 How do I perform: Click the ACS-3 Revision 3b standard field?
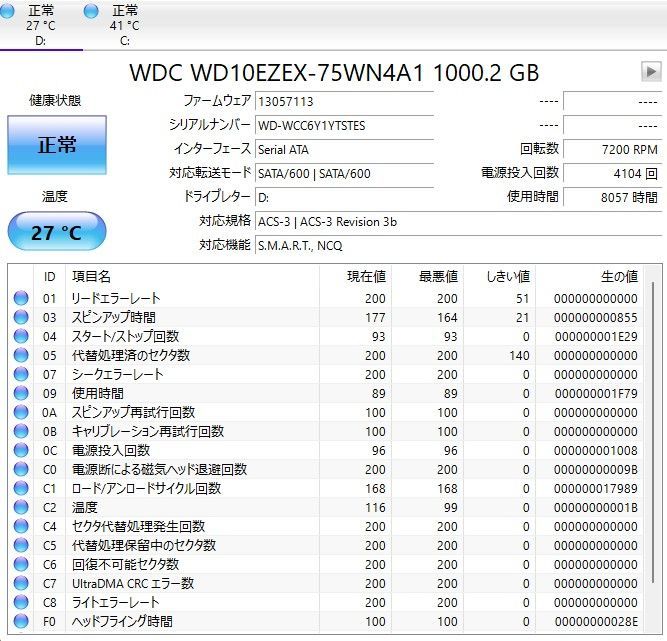point(458,221)
